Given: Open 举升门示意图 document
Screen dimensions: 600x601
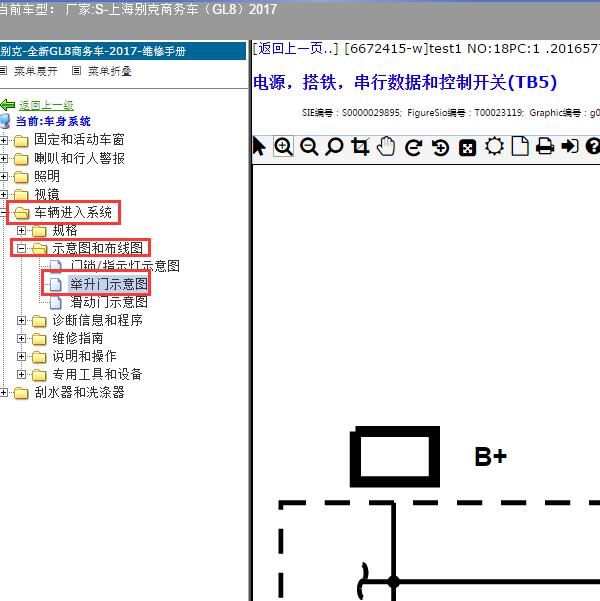Looking at the screenshot, I should tap(108, 284).
